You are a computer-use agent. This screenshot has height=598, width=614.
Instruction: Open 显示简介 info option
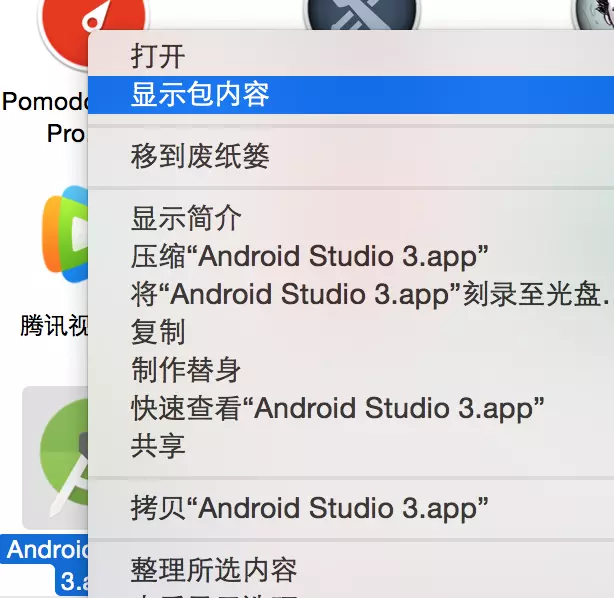(x=351, y=218)
